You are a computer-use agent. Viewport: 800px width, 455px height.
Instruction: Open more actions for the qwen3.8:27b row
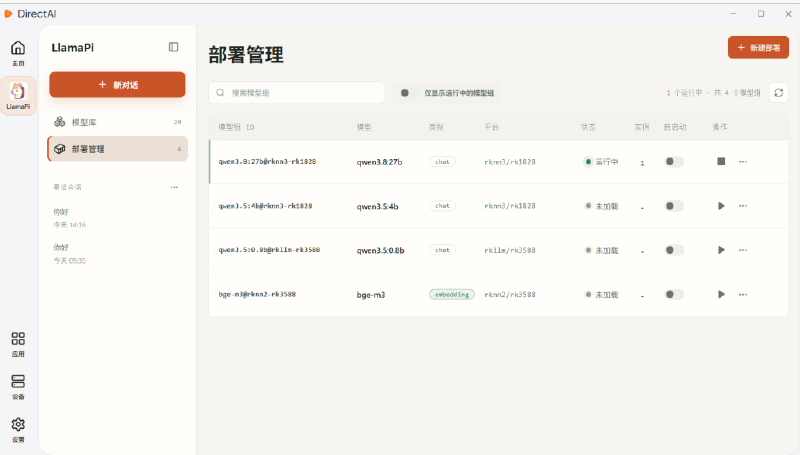coord(743,161)
